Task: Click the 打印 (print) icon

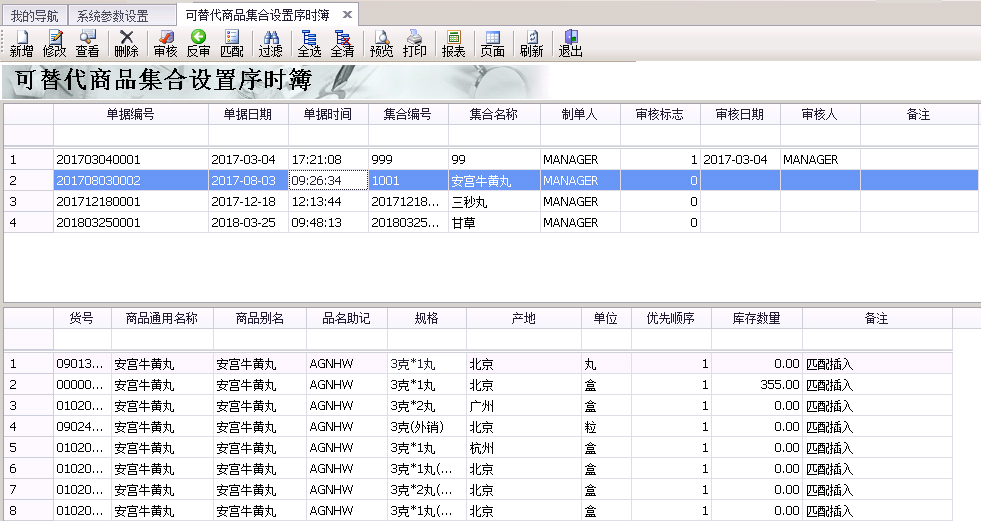Action: [414, 44]
